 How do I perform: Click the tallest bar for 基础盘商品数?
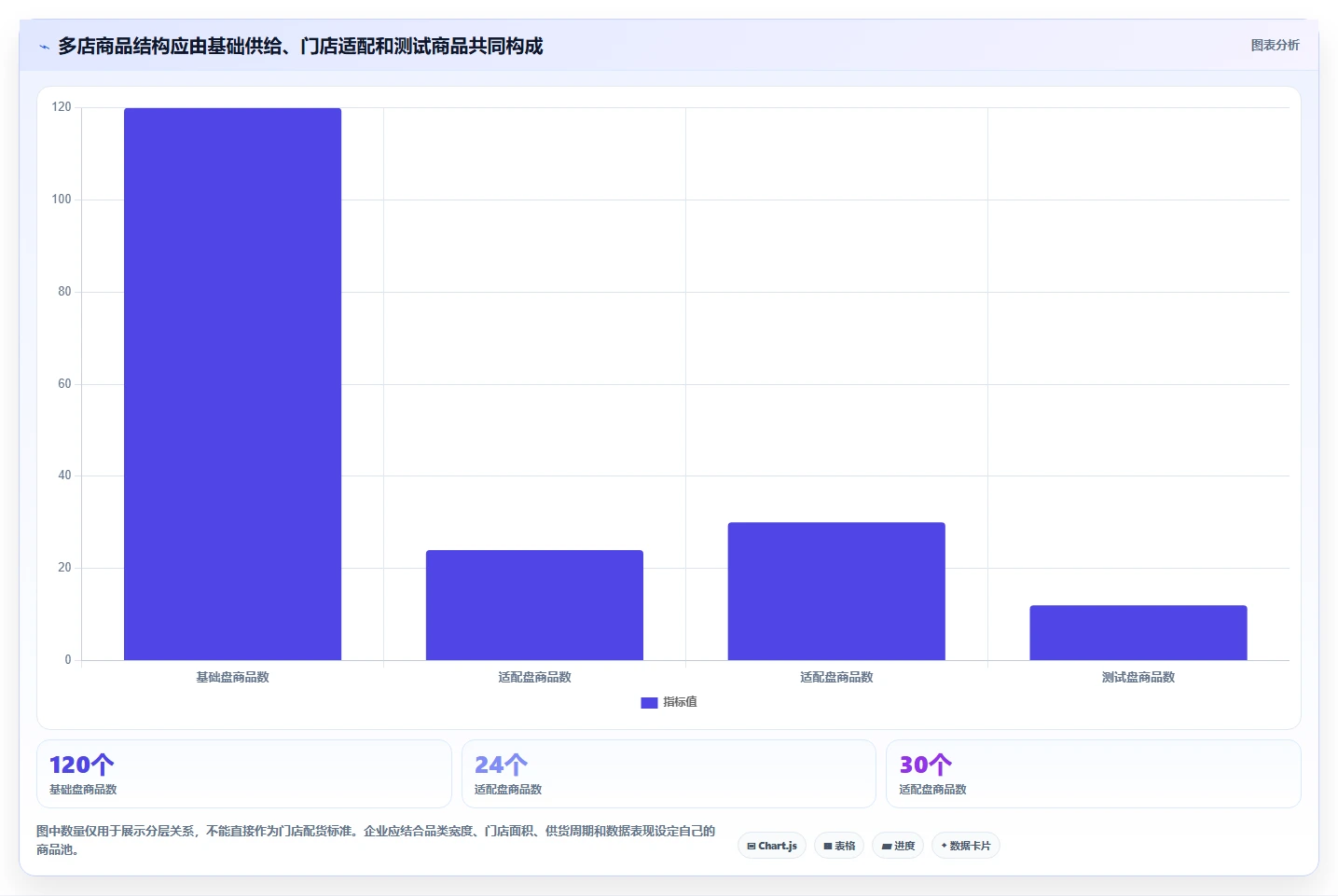(232, 384)
